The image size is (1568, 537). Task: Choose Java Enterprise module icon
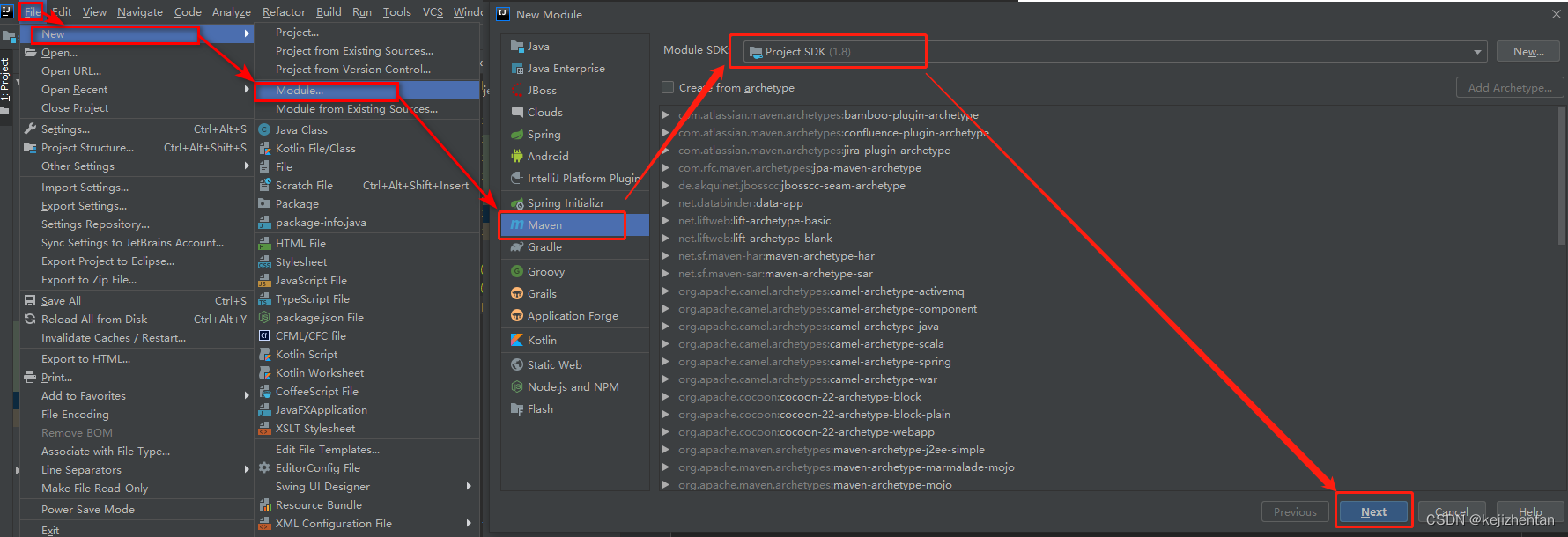(517, 69)
